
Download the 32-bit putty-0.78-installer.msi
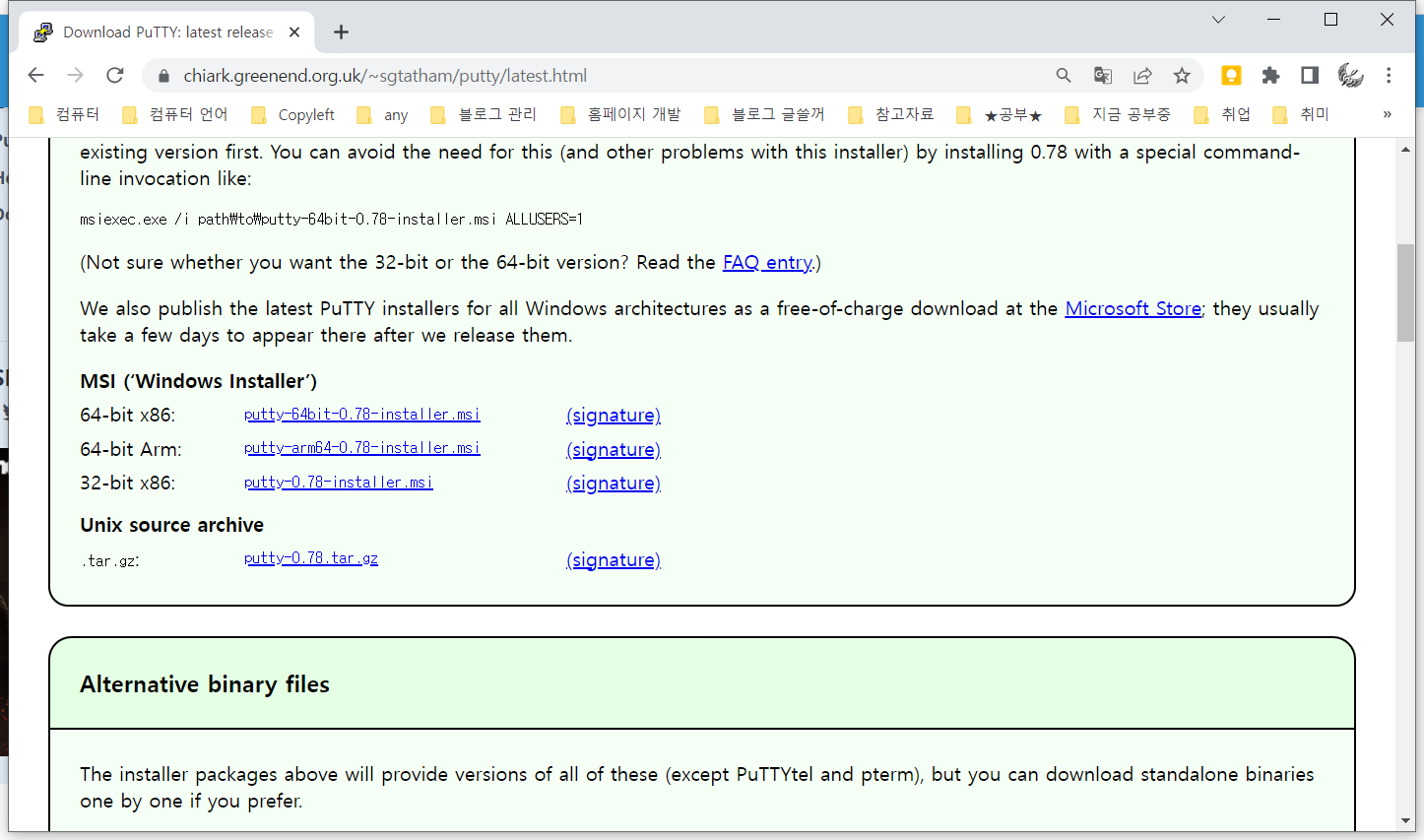[x=339, y=483]
